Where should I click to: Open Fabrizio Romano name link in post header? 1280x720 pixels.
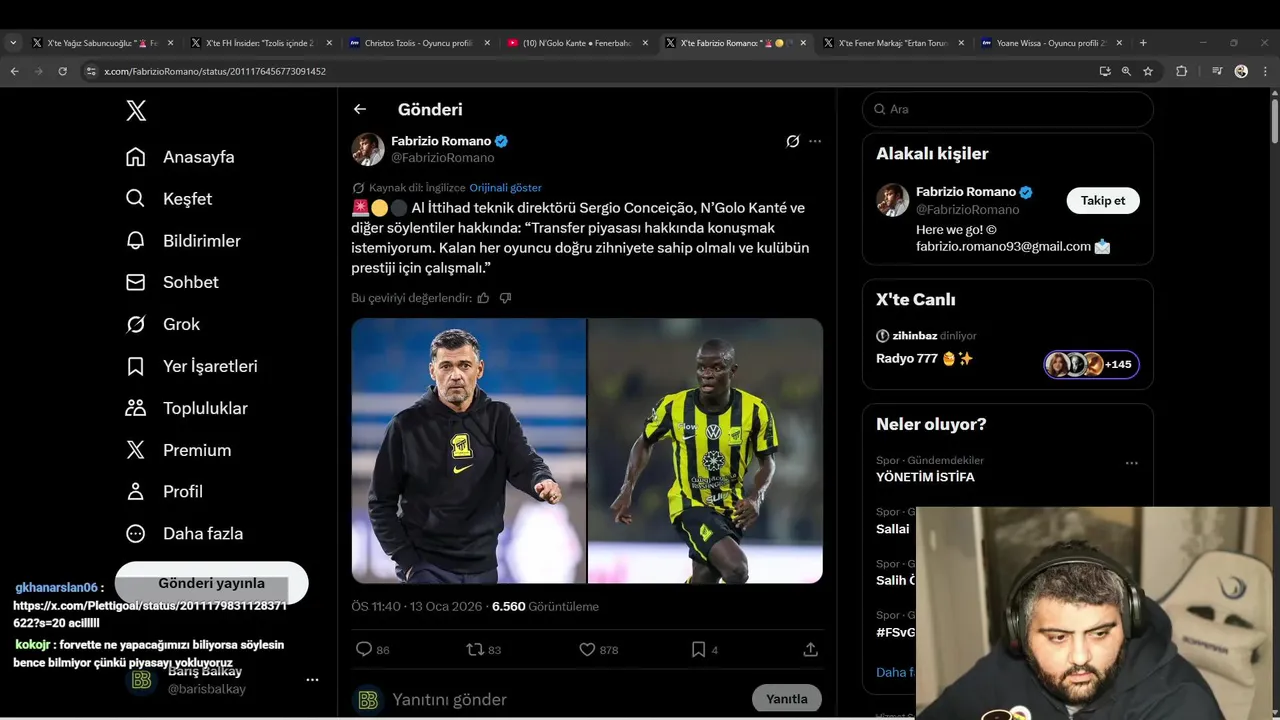click(x=441, y=141)
